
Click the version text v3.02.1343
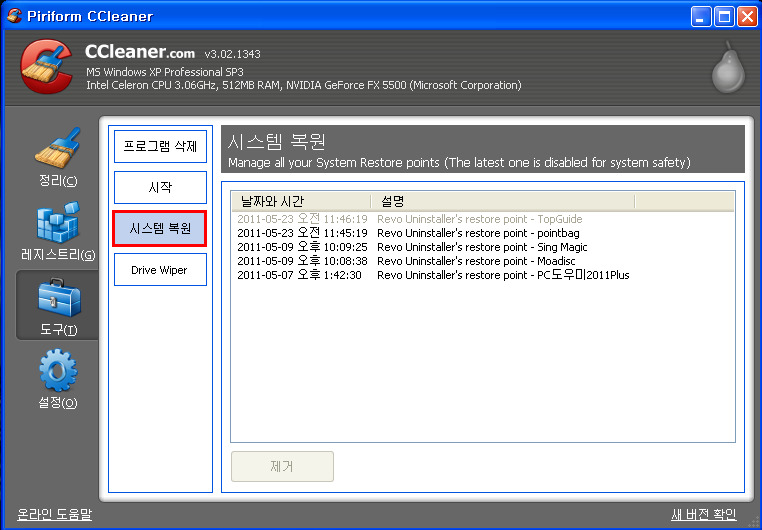(232, 54)
